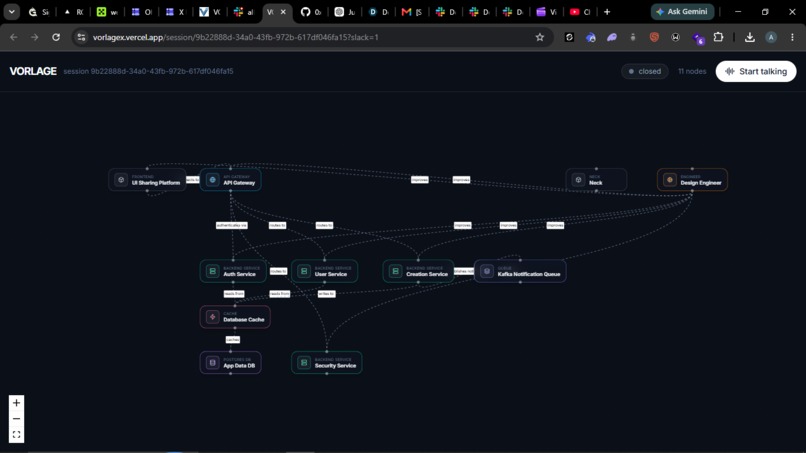Switch to the Slack 'al' tab
This screenshot has width=806, height=453.
pyautogui.click(x=243, y=12)
